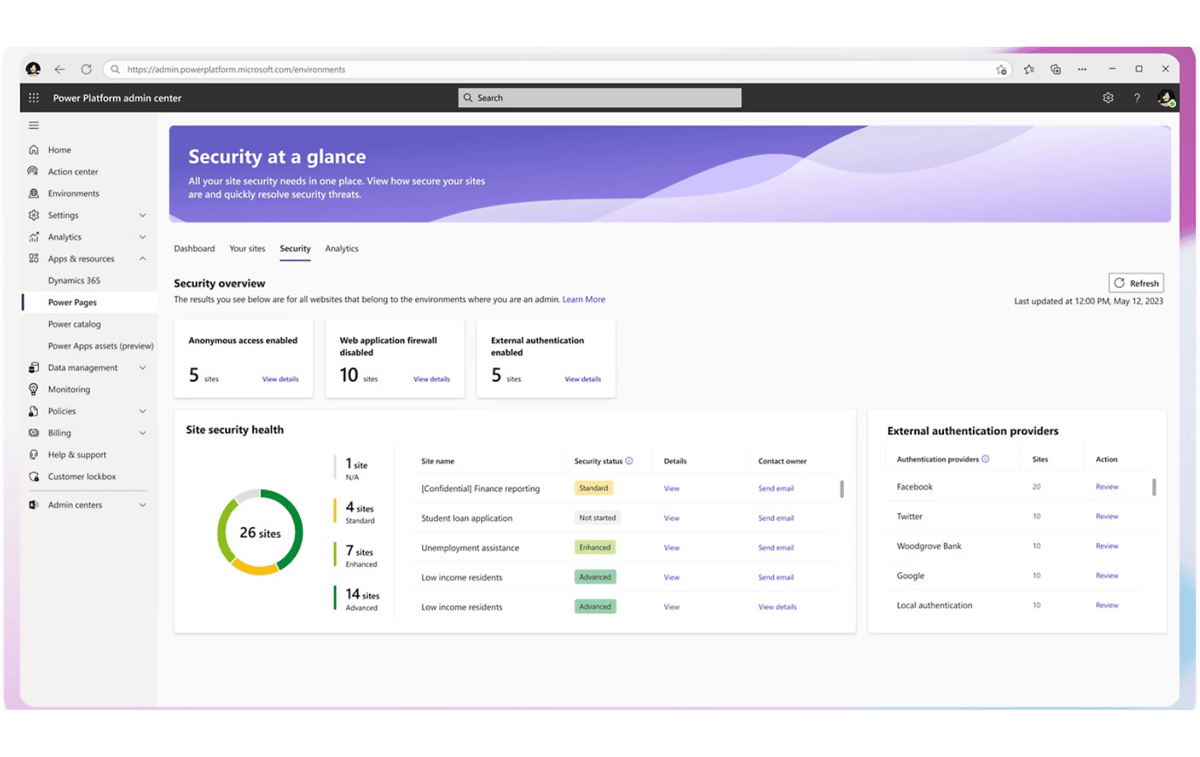This screenshot has height=757, width=1200.
Task: Click the Home icon in sidebar
Action: [x=34, y=150]
